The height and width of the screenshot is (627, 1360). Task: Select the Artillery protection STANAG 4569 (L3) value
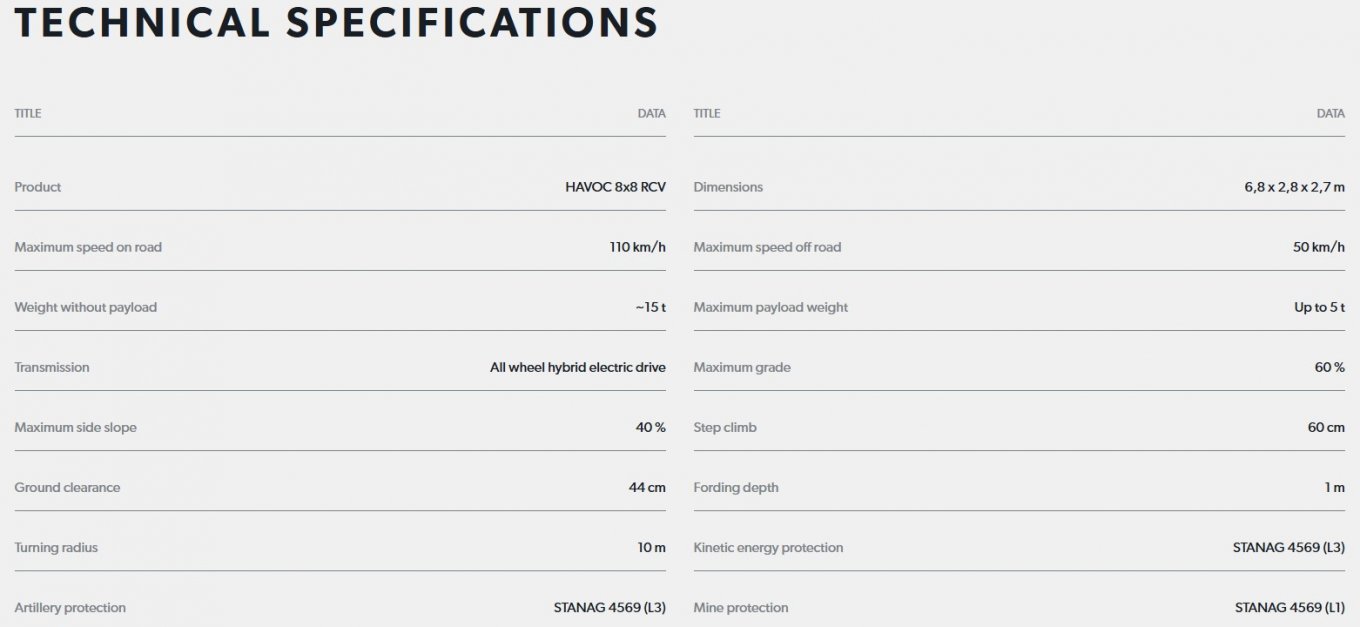[609, 607]
